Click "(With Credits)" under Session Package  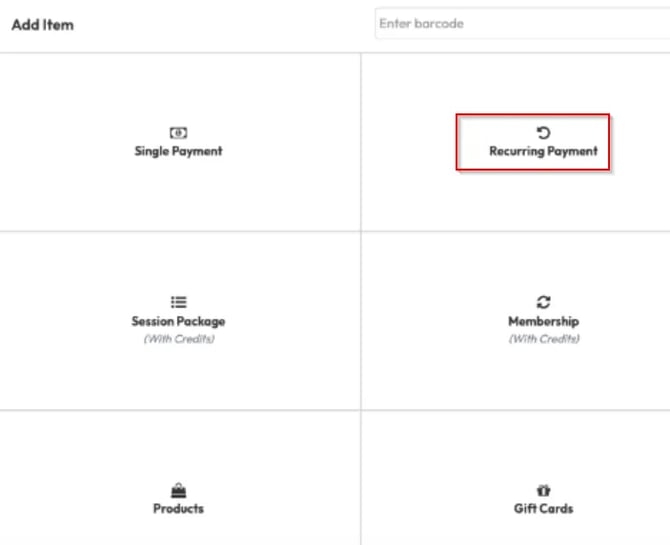(178, 339)
